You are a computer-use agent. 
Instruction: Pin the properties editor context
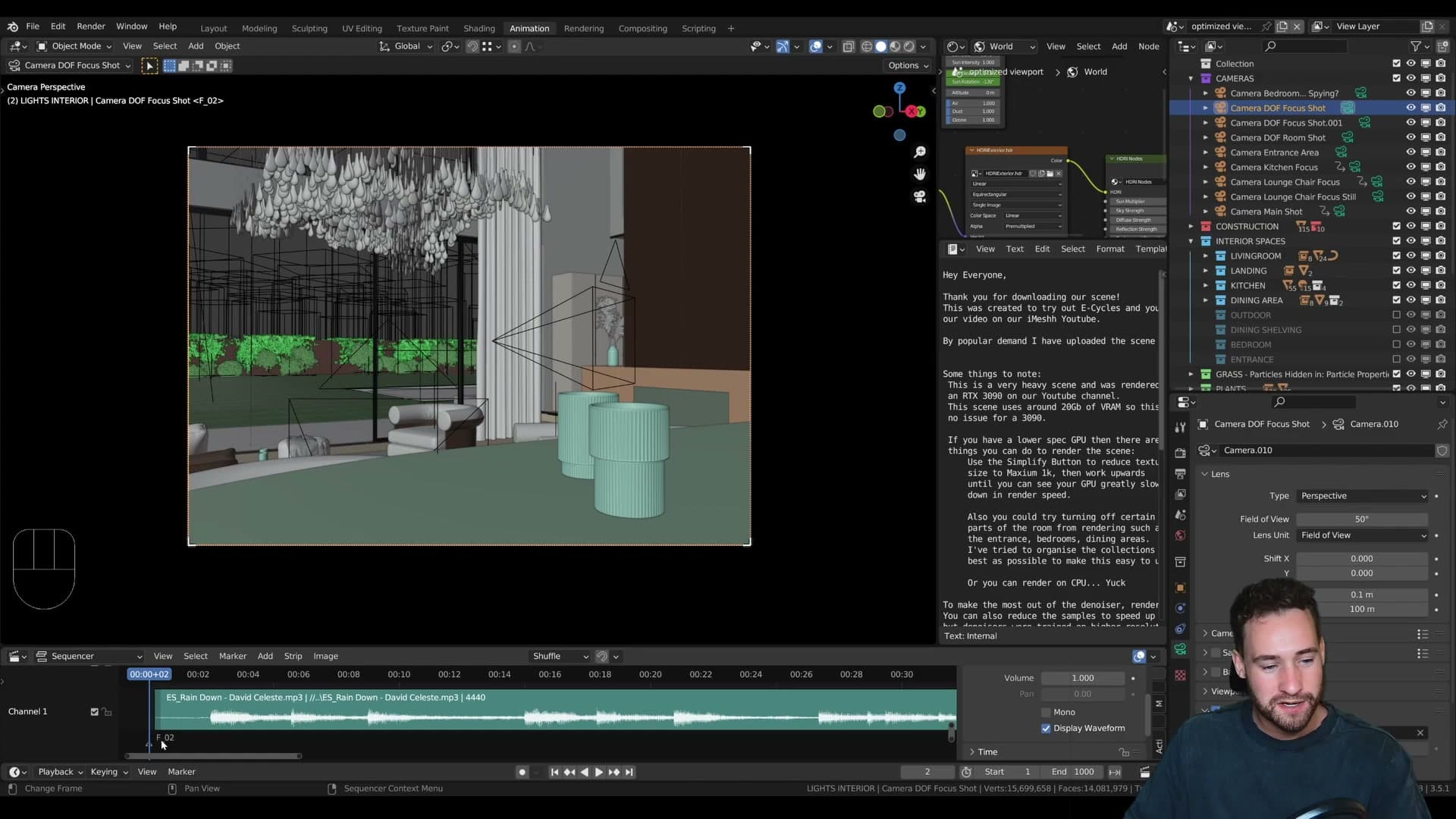(x=1442, y=424)
